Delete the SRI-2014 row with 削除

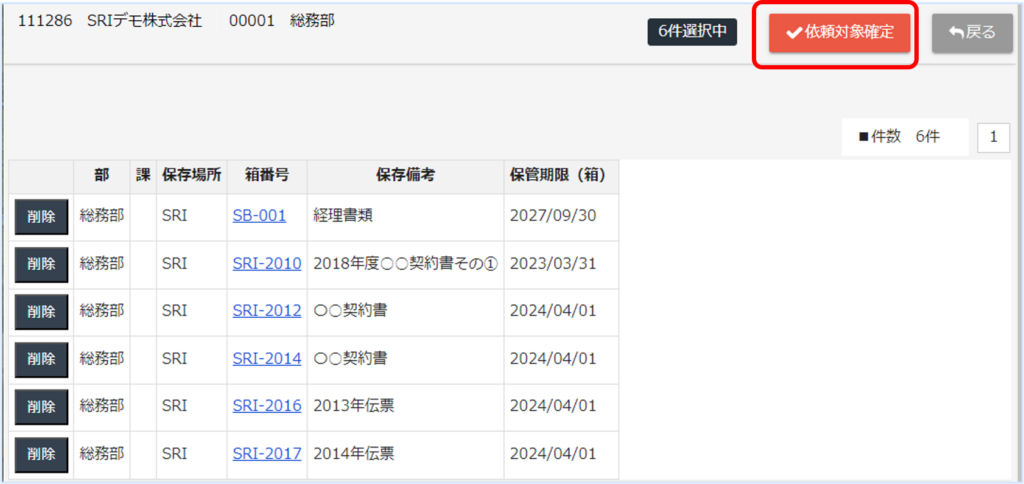pos(41,359)
